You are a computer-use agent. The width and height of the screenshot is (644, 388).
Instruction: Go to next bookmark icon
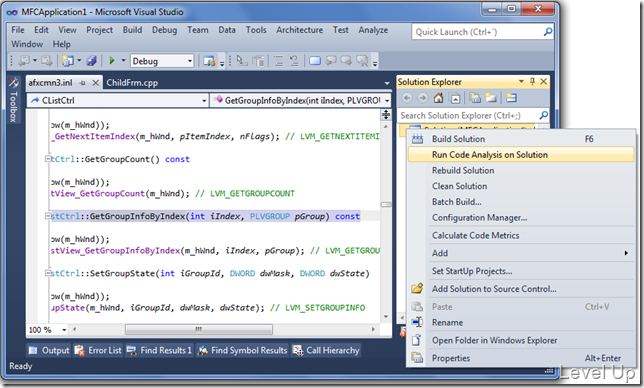coord(346,61)
